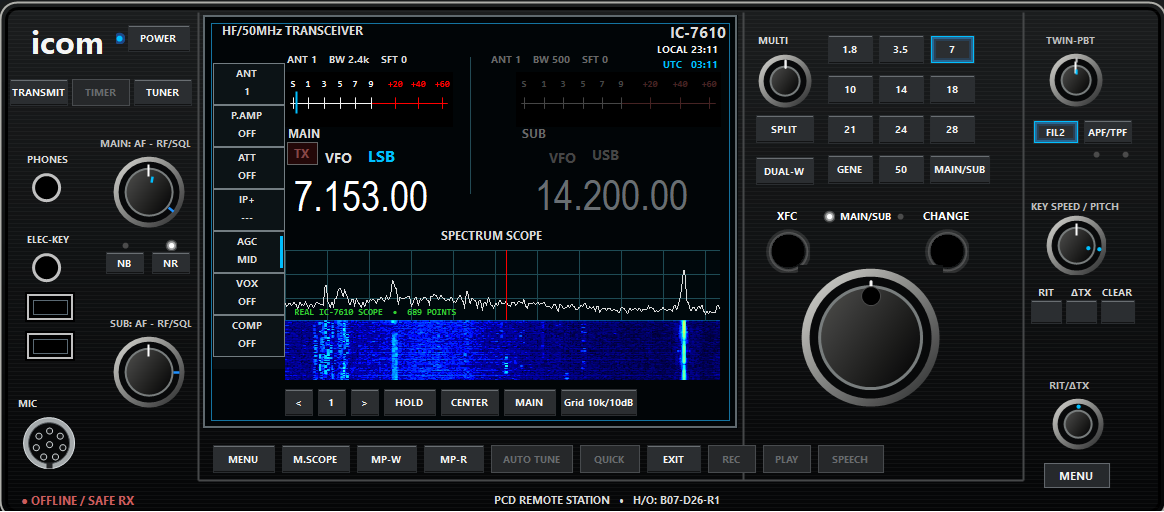Select the LSB mode label
Screen dimensions: 1164x512
tap(382, 157)
